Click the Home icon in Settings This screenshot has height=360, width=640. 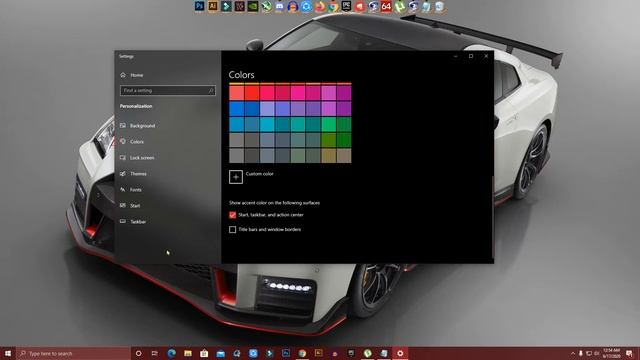pyautogui.click(x=123, y=75)
